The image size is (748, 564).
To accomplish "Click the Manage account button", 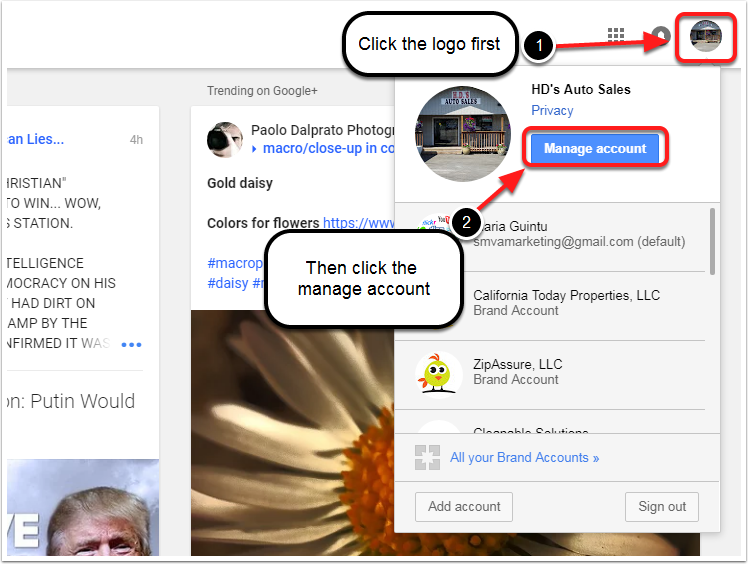I will click(x=595, y=148).
